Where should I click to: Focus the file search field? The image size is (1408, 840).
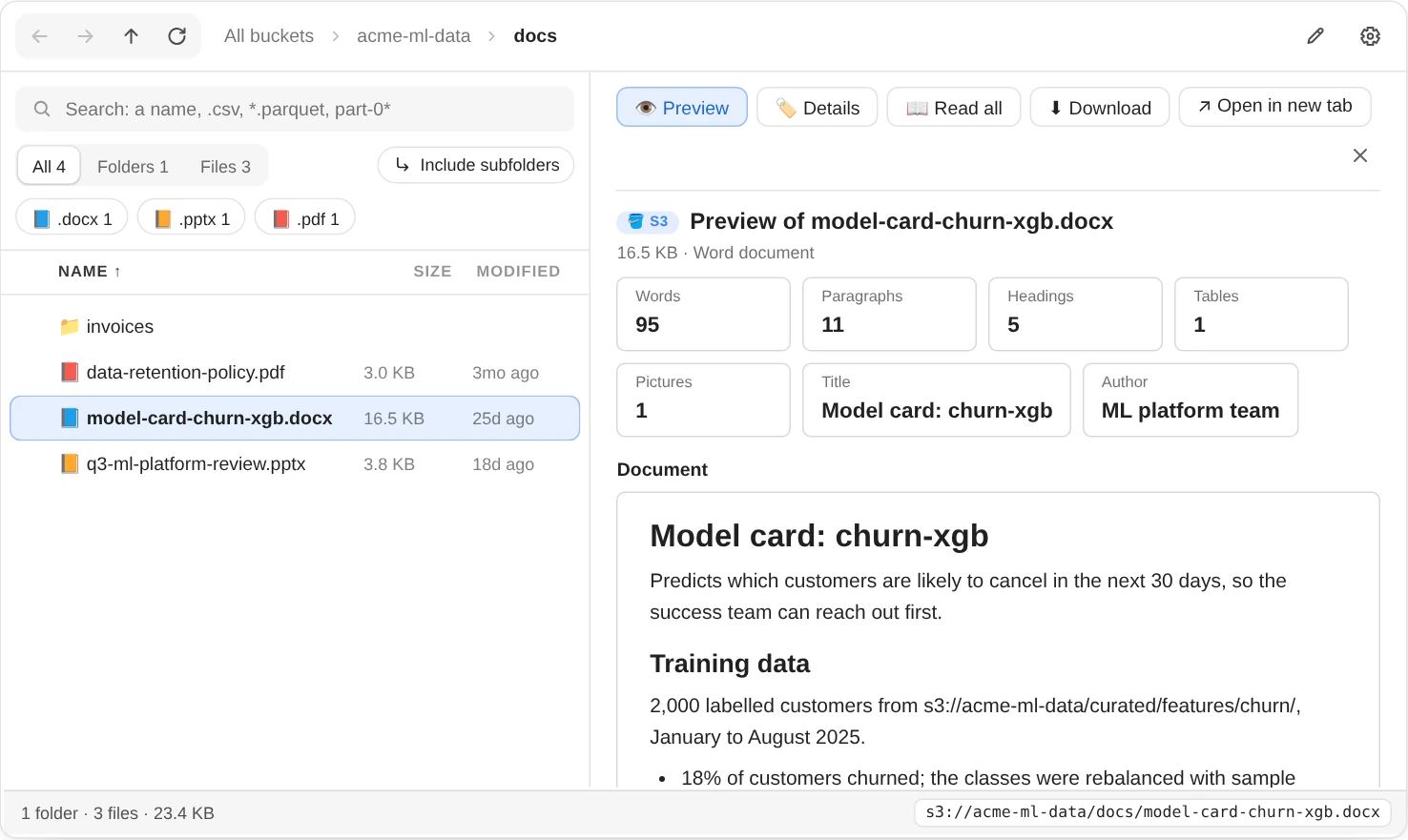[295, 110]
